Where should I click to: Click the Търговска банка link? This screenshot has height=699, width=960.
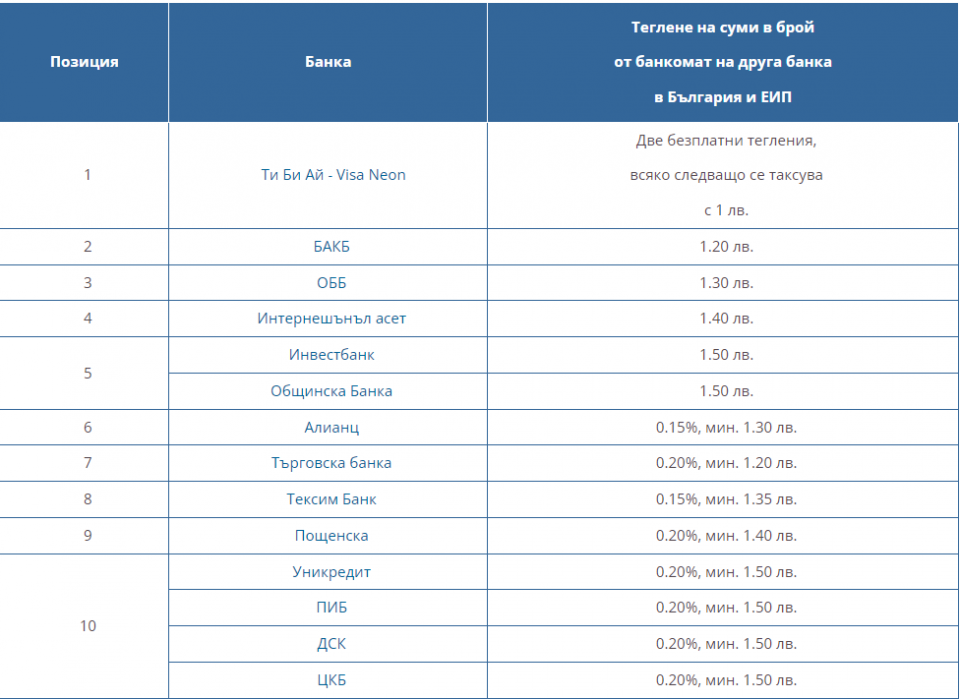(331, 463)
